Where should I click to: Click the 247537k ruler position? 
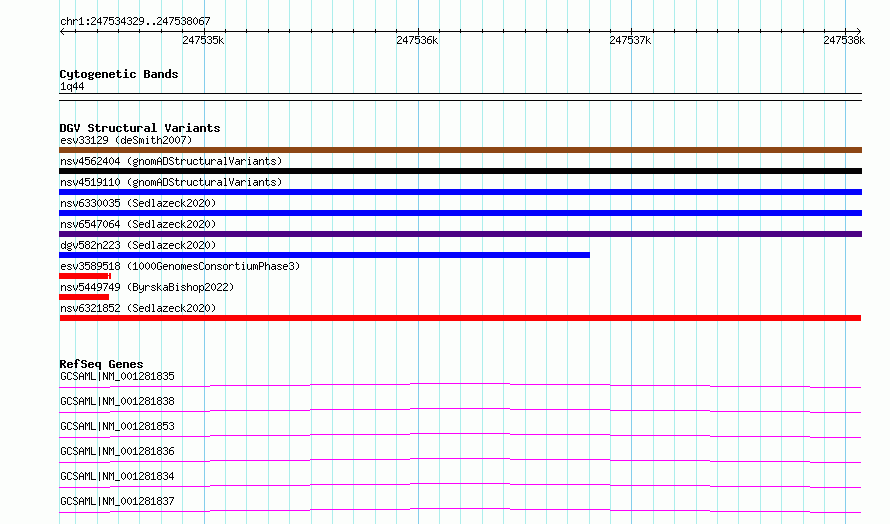click(x=630, y=40)
